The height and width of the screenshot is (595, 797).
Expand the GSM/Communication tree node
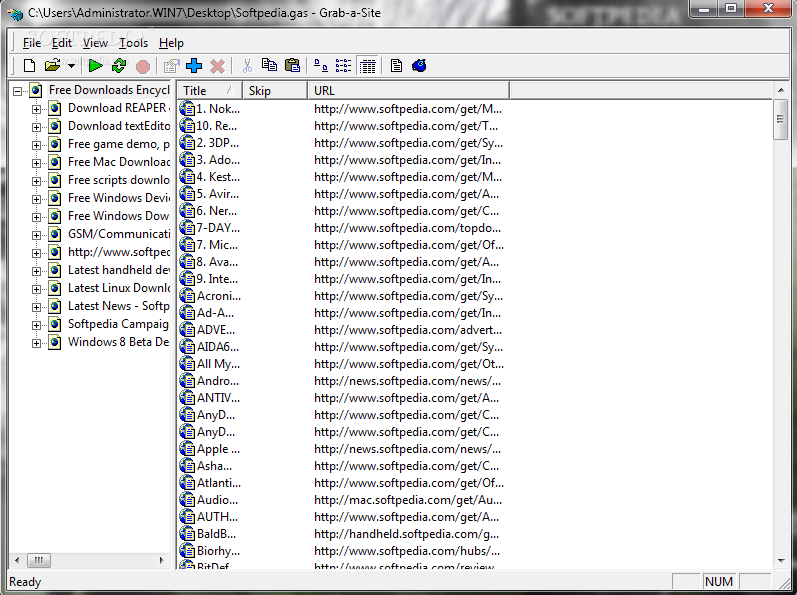[x=36, y=235]
